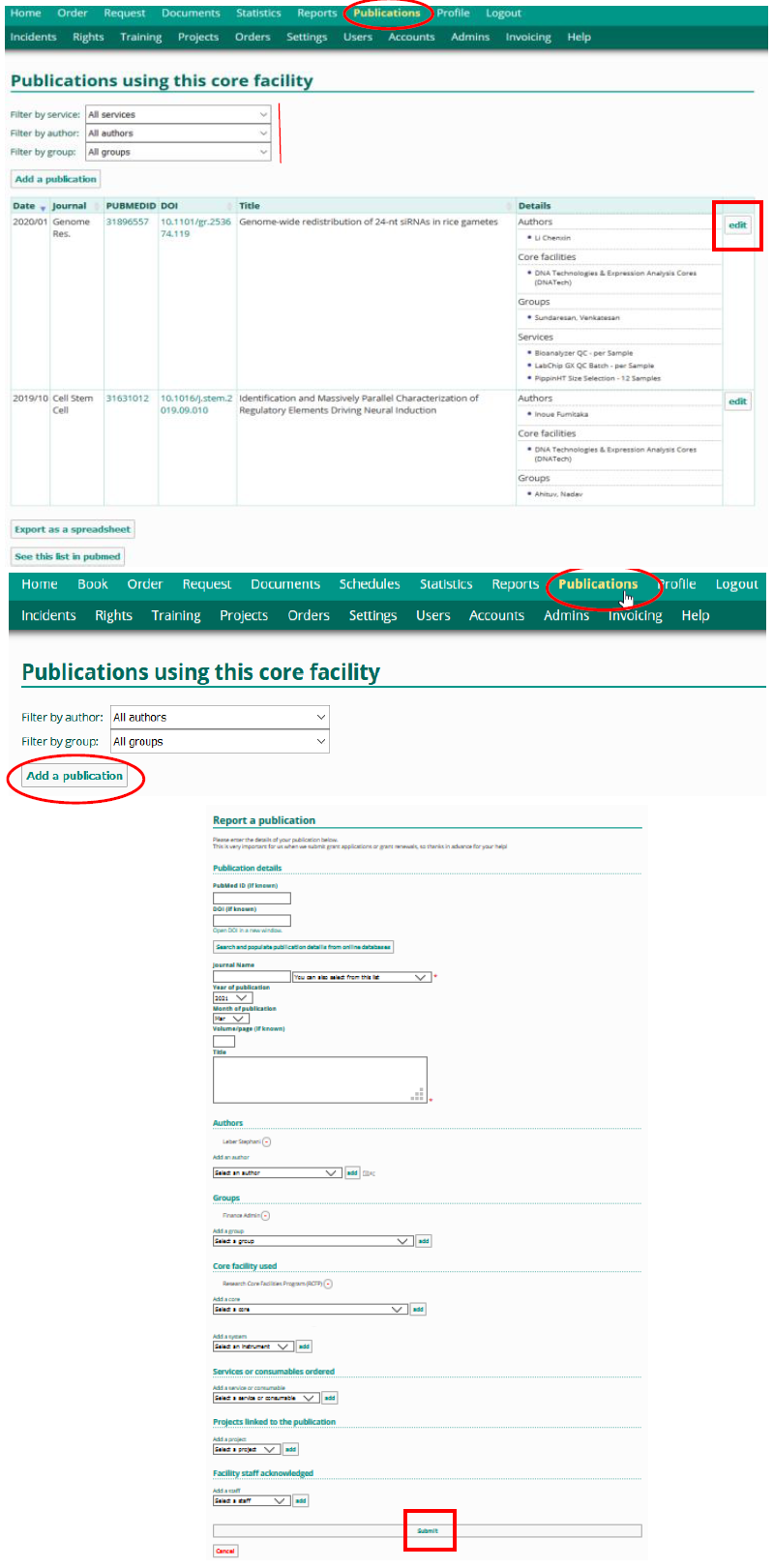Sort publications table by Date column arrow
The image size is (773, 1568).
43,207
